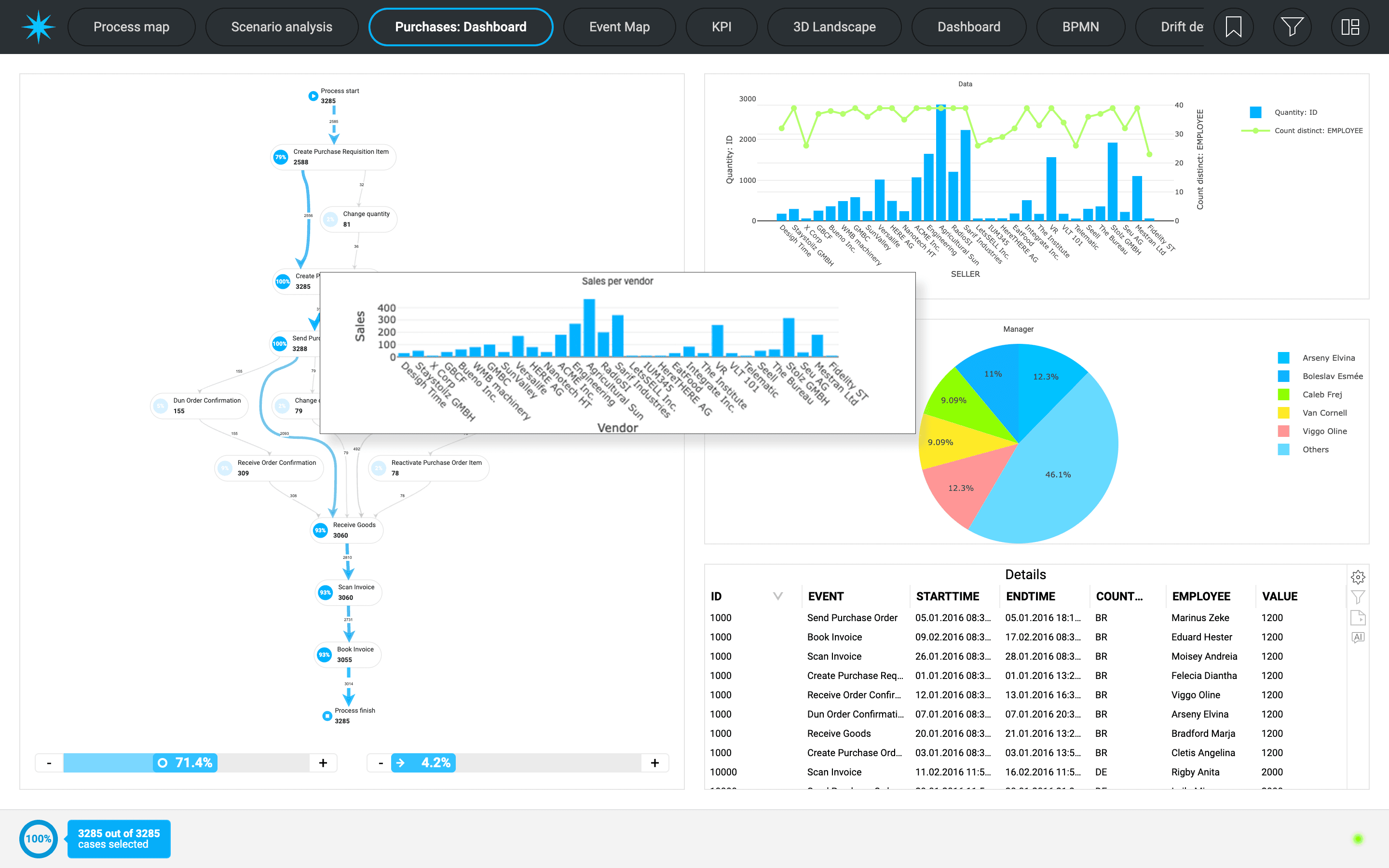
Task: Decrease paths slider with minus button
Action: pyautogui.click(x=381, y=763)
